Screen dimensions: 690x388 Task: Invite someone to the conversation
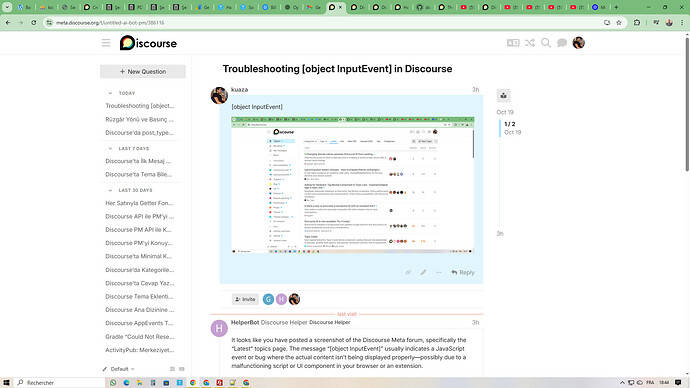pos(245,299)
